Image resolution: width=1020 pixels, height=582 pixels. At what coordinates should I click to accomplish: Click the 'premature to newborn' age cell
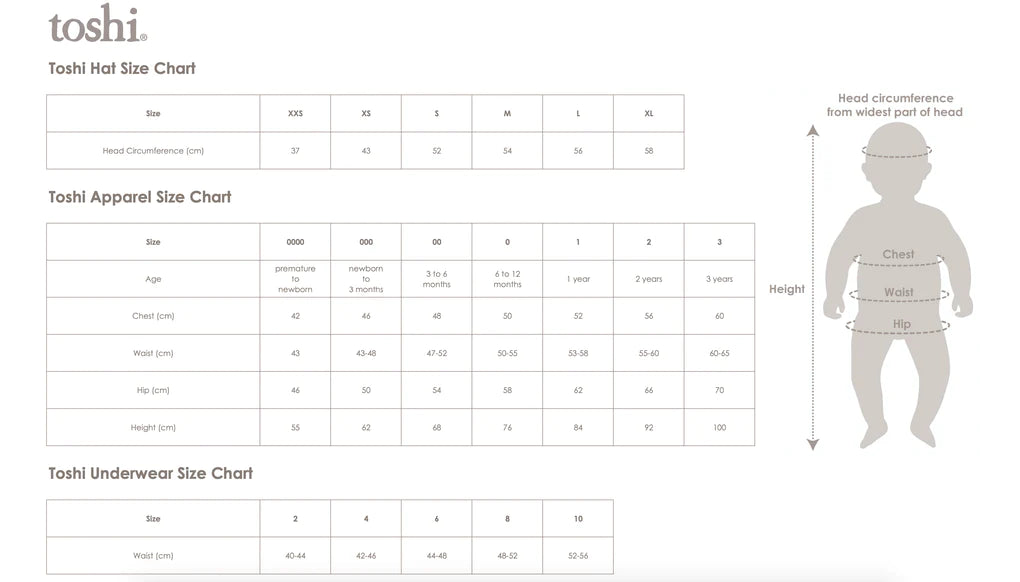pyautogui.click(x=295, y=279)
